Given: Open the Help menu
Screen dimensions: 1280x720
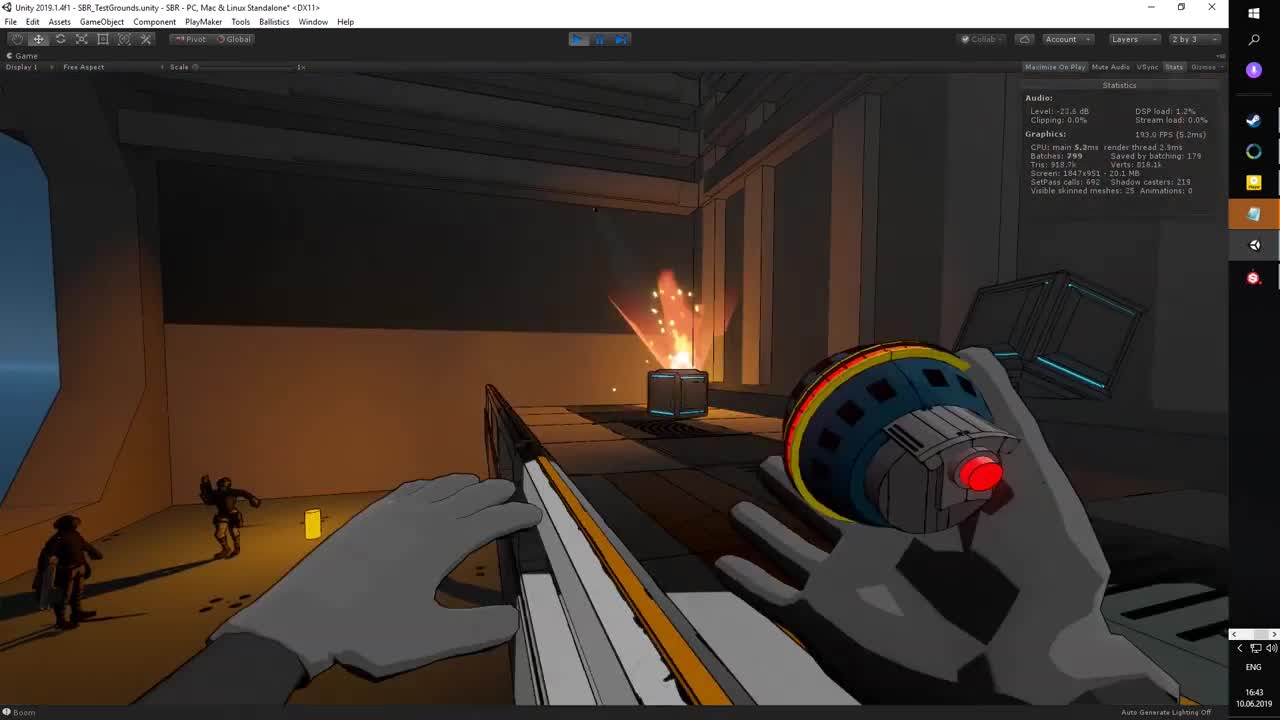Looking at the screenshot, I should (x=345, y=22).
